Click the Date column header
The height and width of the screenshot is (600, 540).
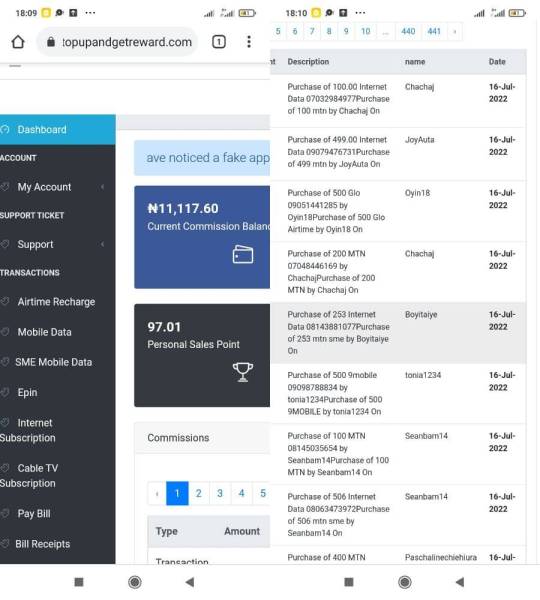497,62
